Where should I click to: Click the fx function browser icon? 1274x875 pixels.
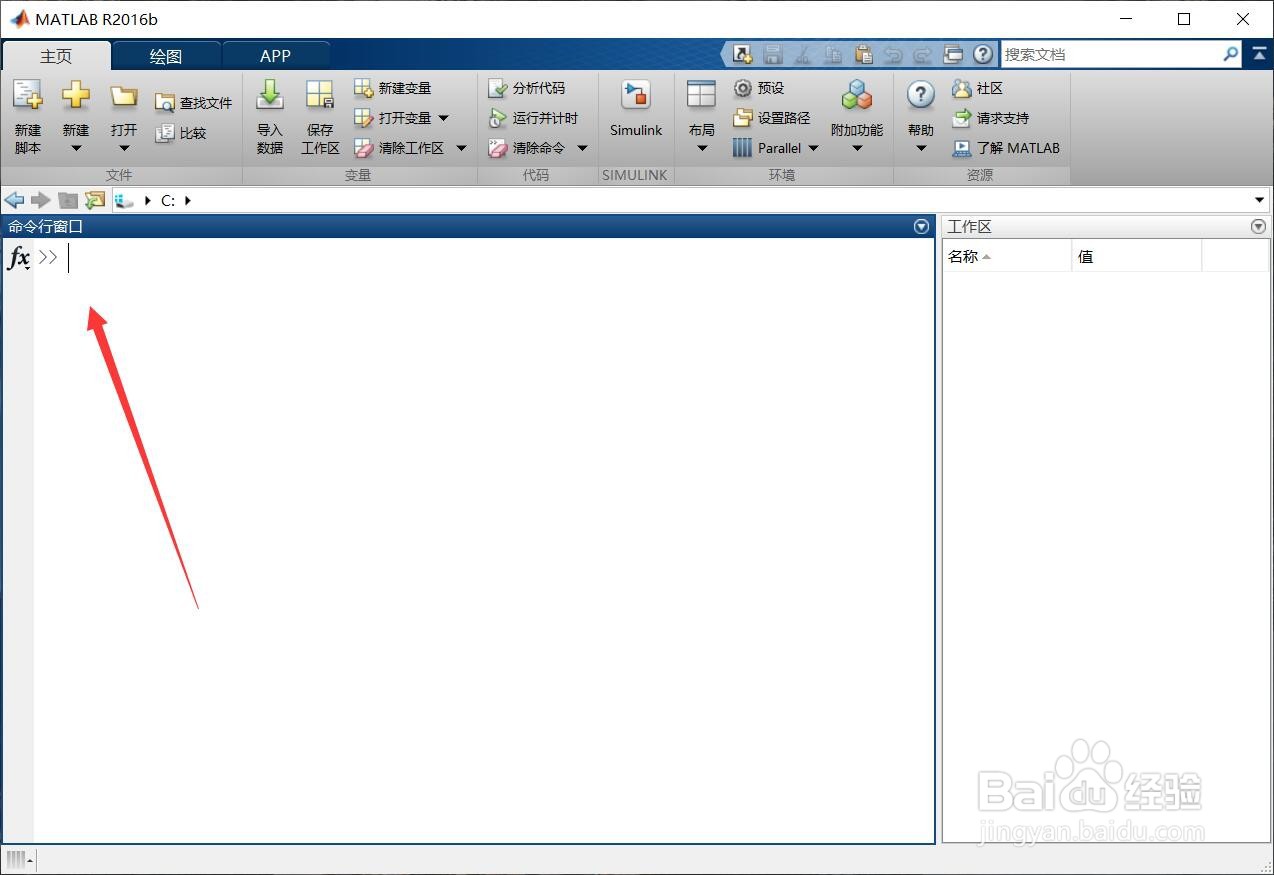[x=18, y=258]
